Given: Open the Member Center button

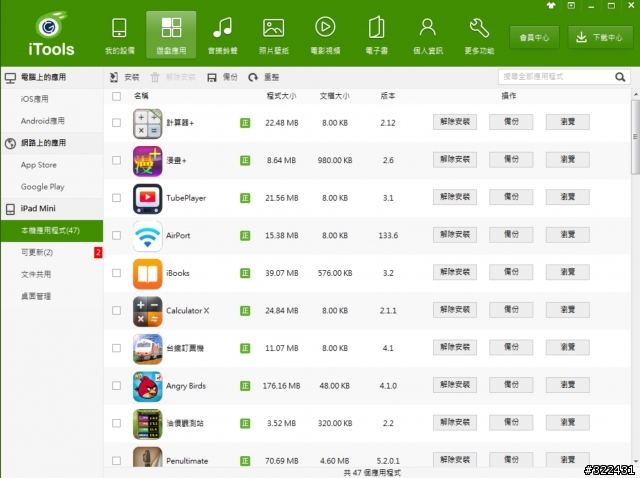Looking at the screenshot, I should pos(534,38).
